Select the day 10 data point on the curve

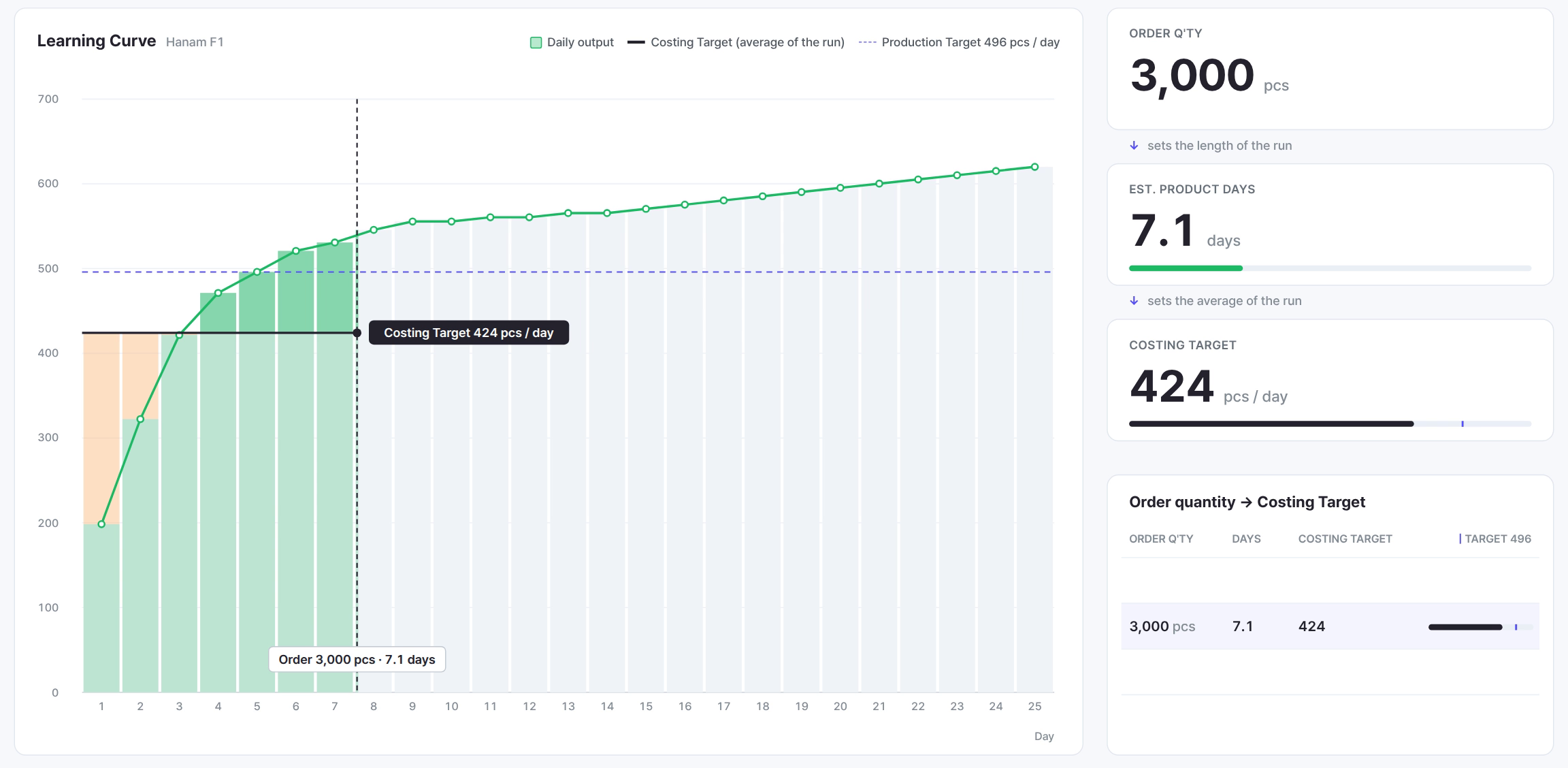pos(451,221)
